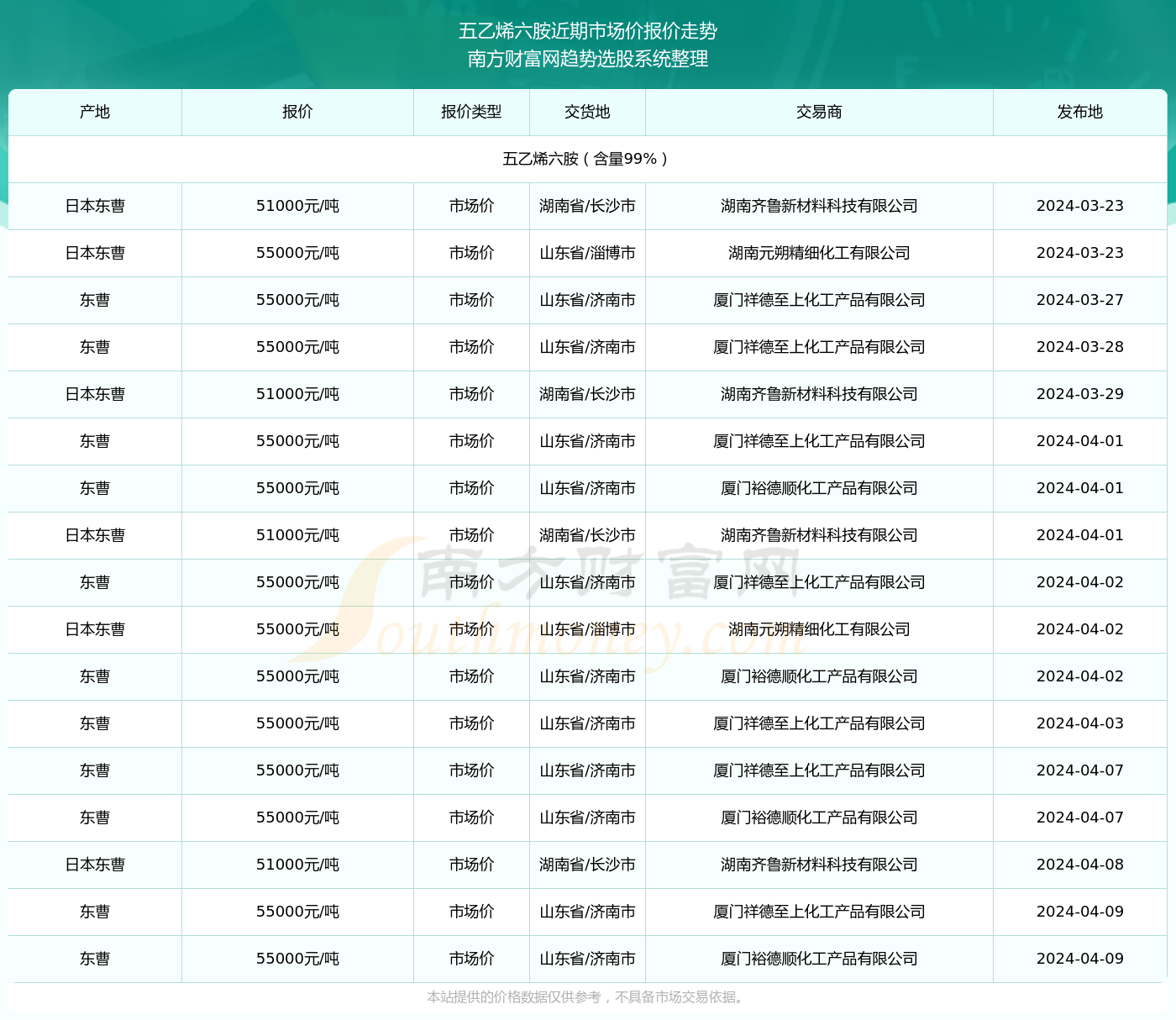
Task: Click 市场价 in the 2024-04-08 row
Action: tap(471, 865)
